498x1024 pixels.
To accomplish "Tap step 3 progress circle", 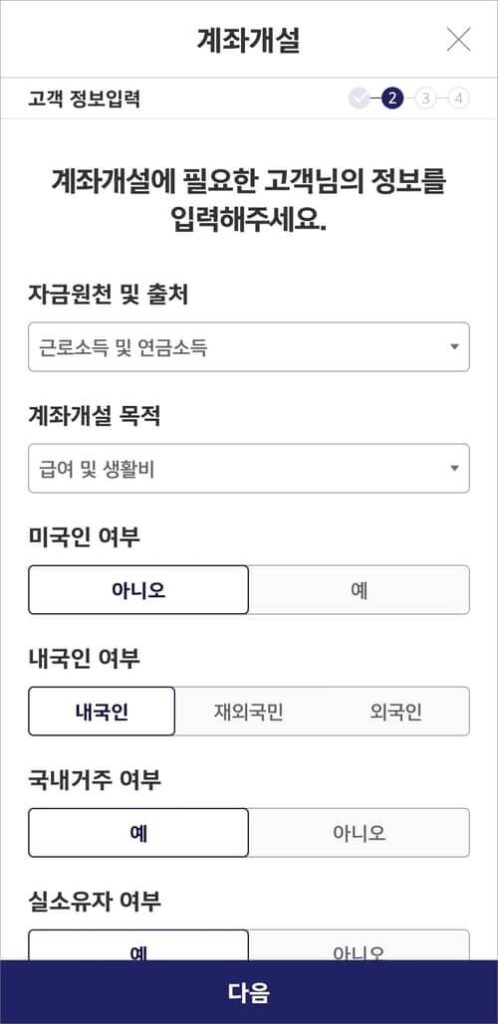I will pyautogui.click(x=426, y=99).
